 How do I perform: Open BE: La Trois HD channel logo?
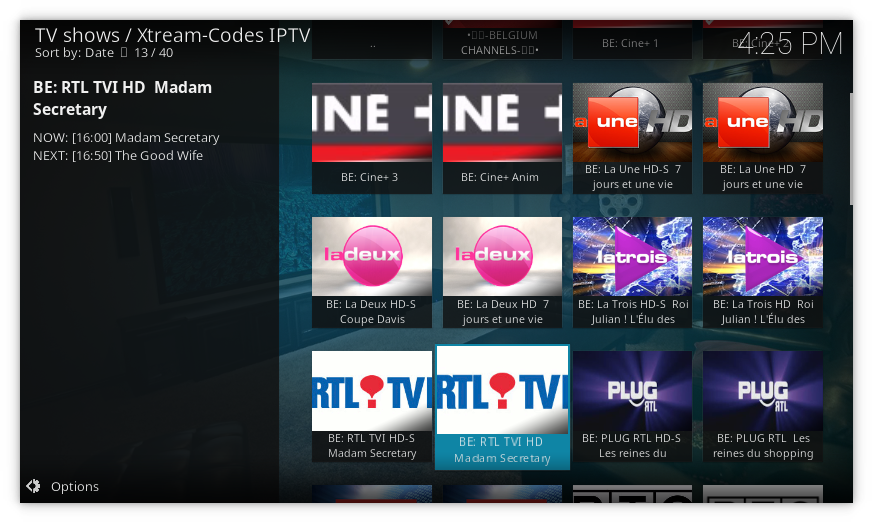[763, 256]
